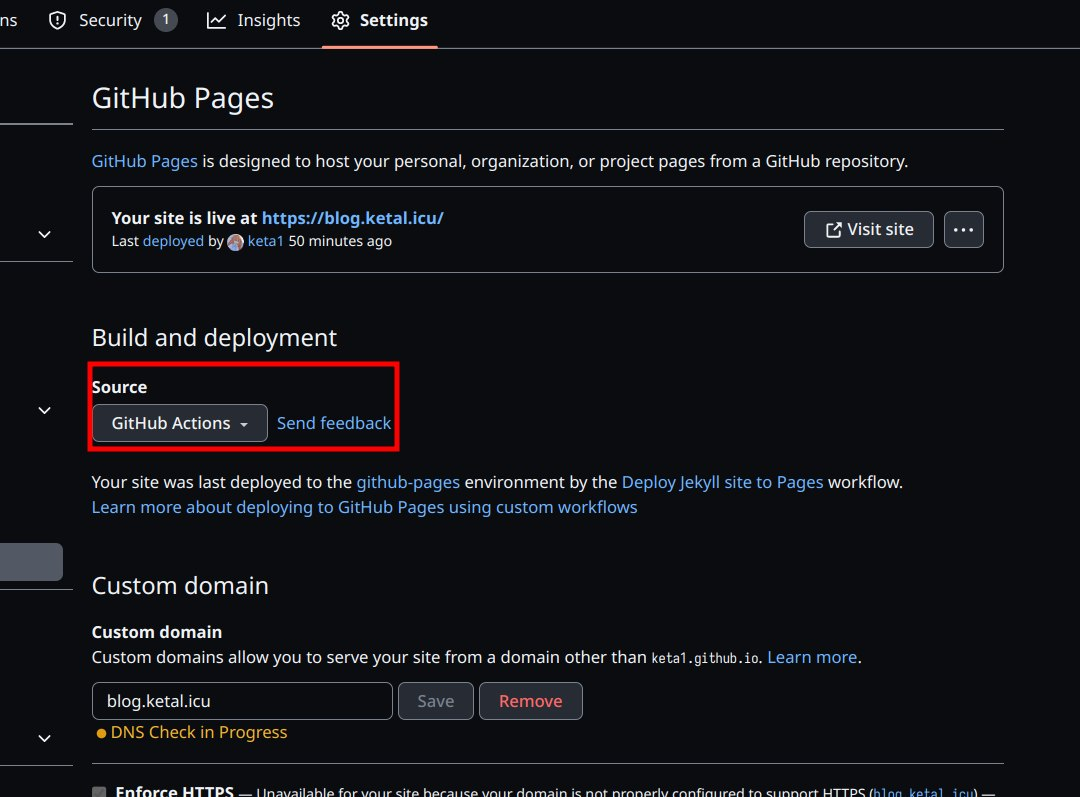Open the custom workflows deployment guide link

pyautogui.click(x=364, y=507)
